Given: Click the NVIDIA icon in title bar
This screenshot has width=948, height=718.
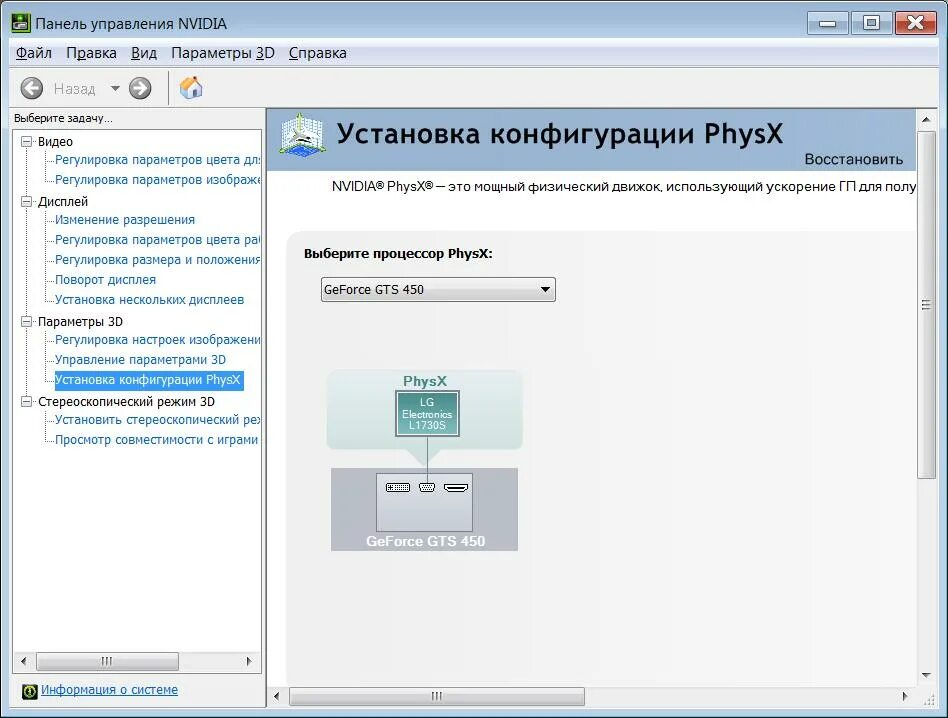Looking at the screenshot, I should [21, 23].
